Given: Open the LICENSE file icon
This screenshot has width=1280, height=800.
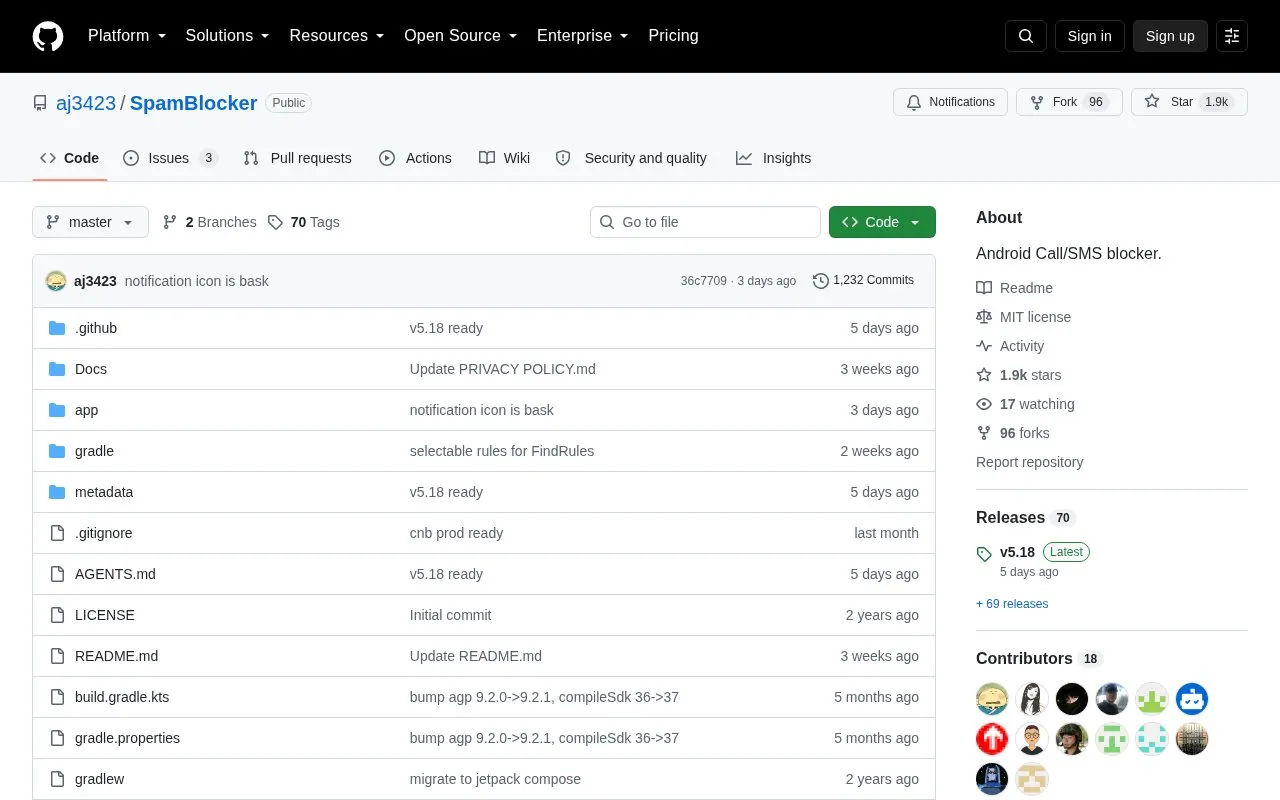Looking at the screenshot, I should click(57, 615).
